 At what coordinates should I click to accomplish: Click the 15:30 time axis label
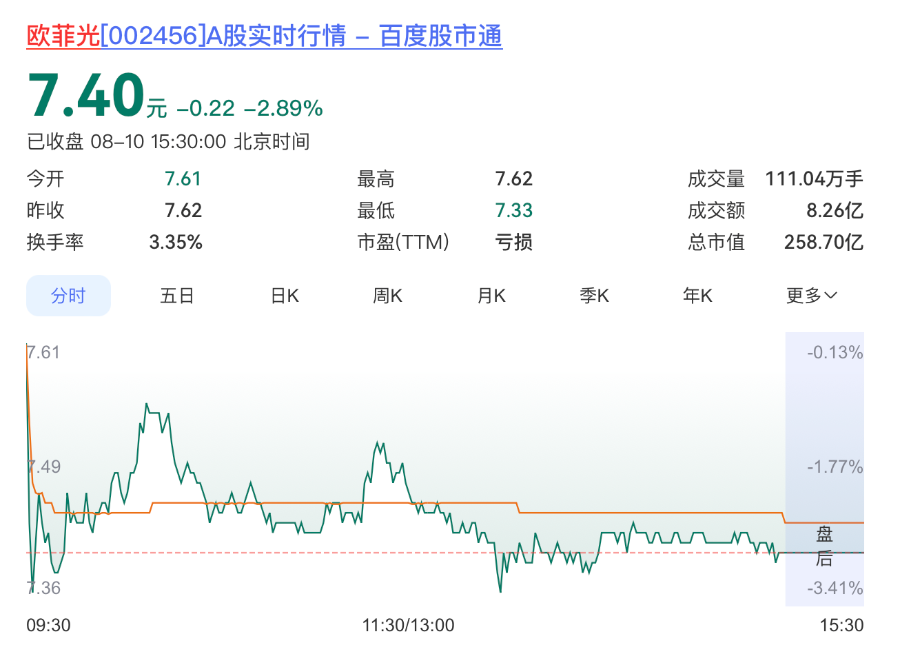click(x=841, y=625)
